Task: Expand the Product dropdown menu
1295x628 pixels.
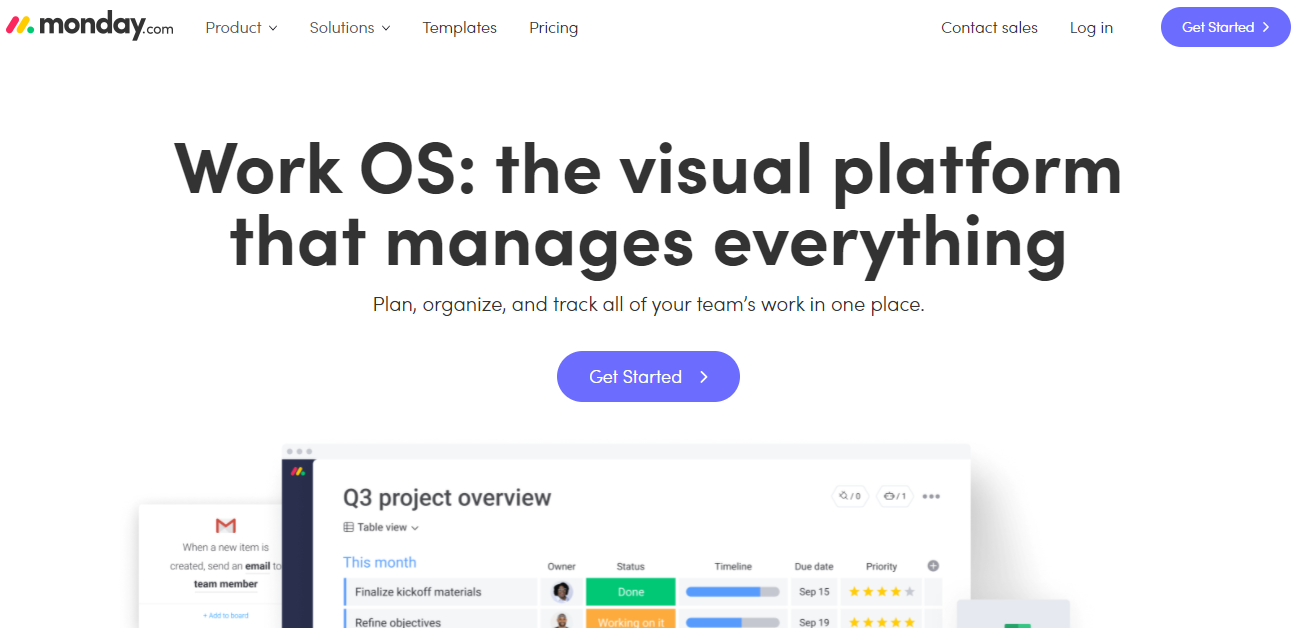Action: [241, 28]
